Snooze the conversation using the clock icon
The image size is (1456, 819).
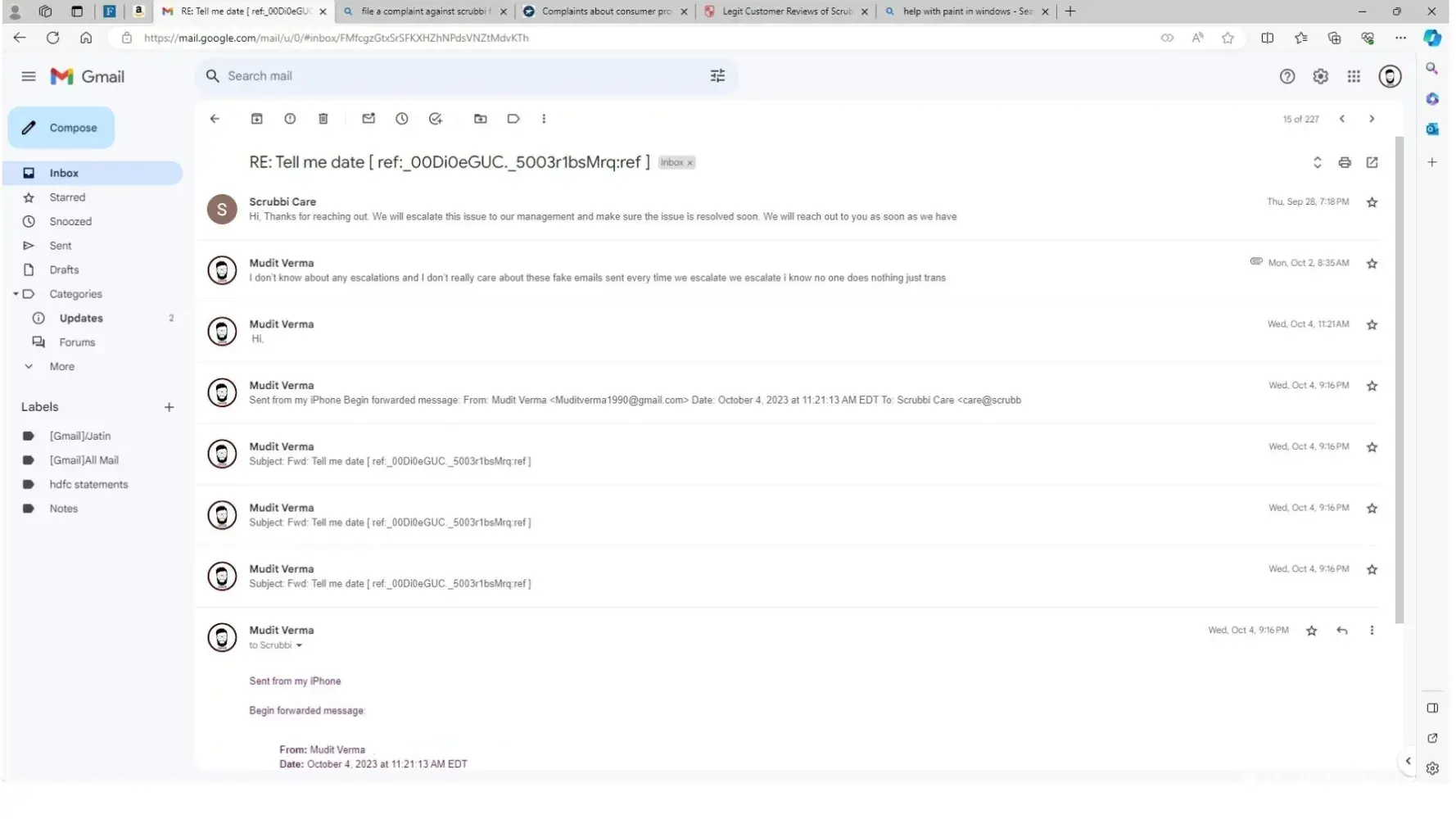[402, 119]
